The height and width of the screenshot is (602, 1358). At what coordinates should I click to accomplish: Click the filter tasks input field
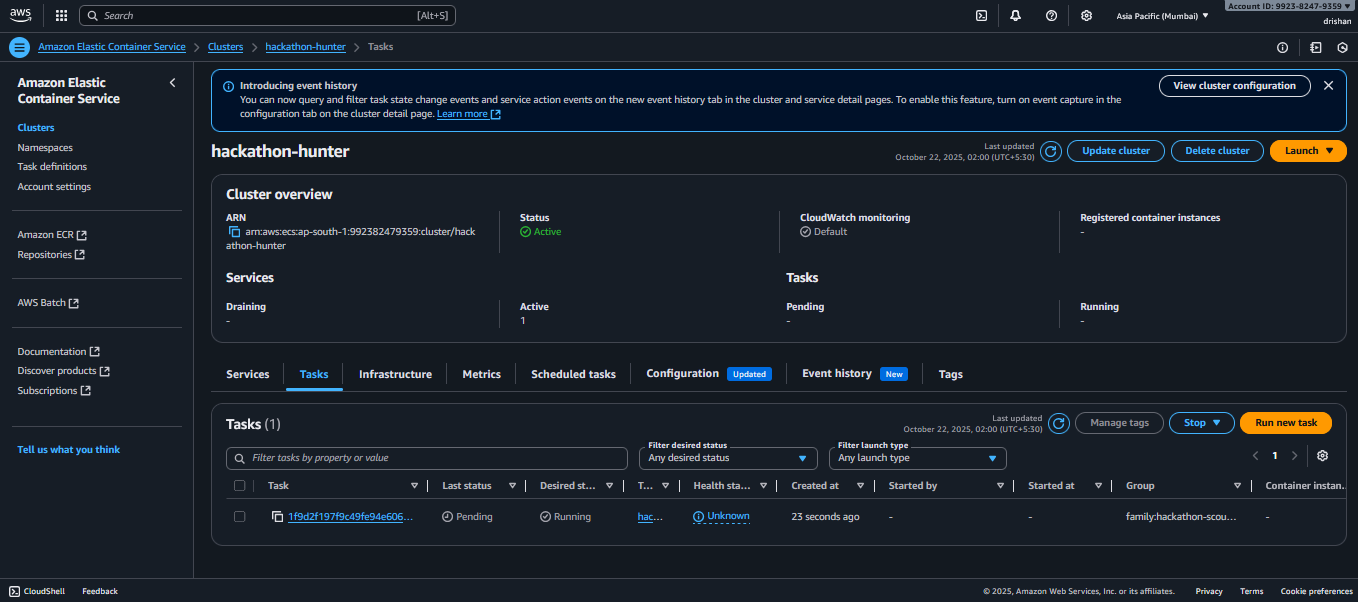click(x=426, y=458)
